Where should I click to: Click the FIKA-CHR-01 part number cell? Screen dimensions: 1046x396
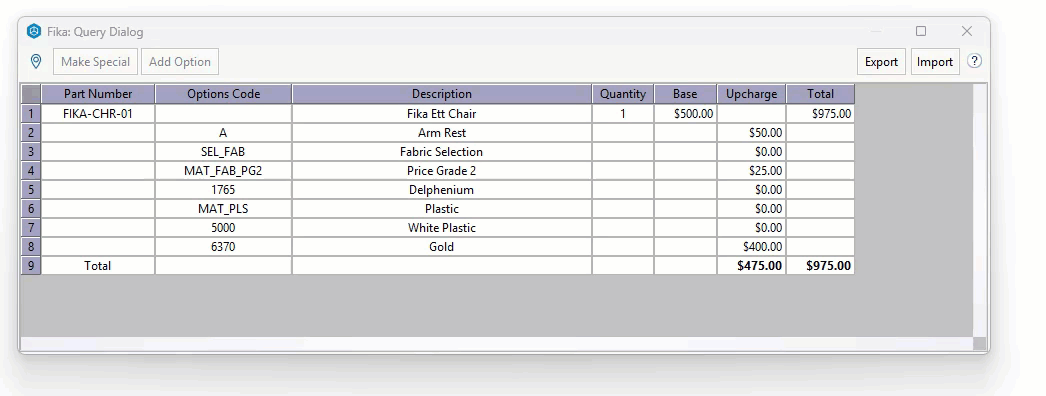coord(98,114)
